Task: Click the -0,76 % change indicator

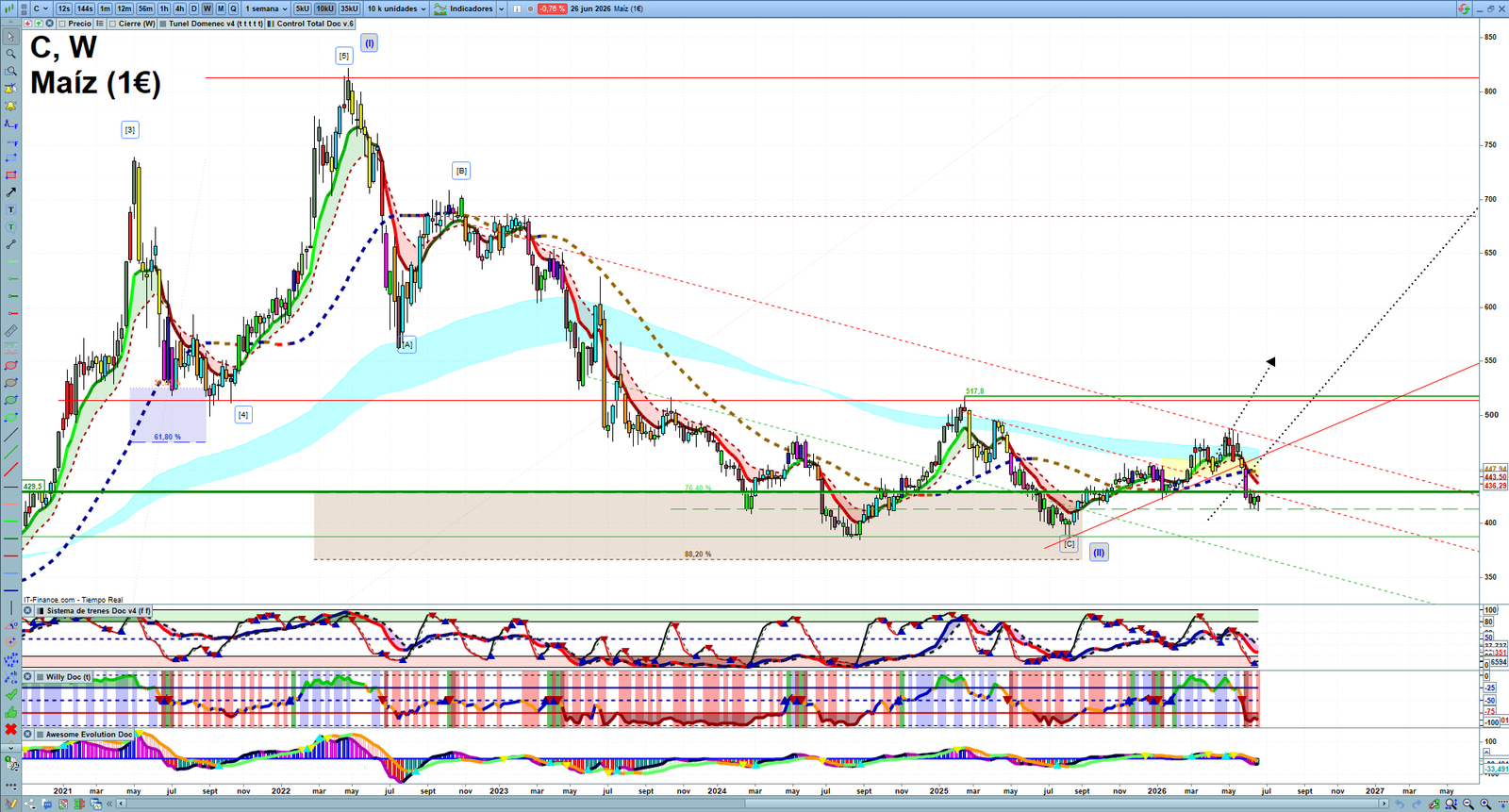Action: point(552,8)
